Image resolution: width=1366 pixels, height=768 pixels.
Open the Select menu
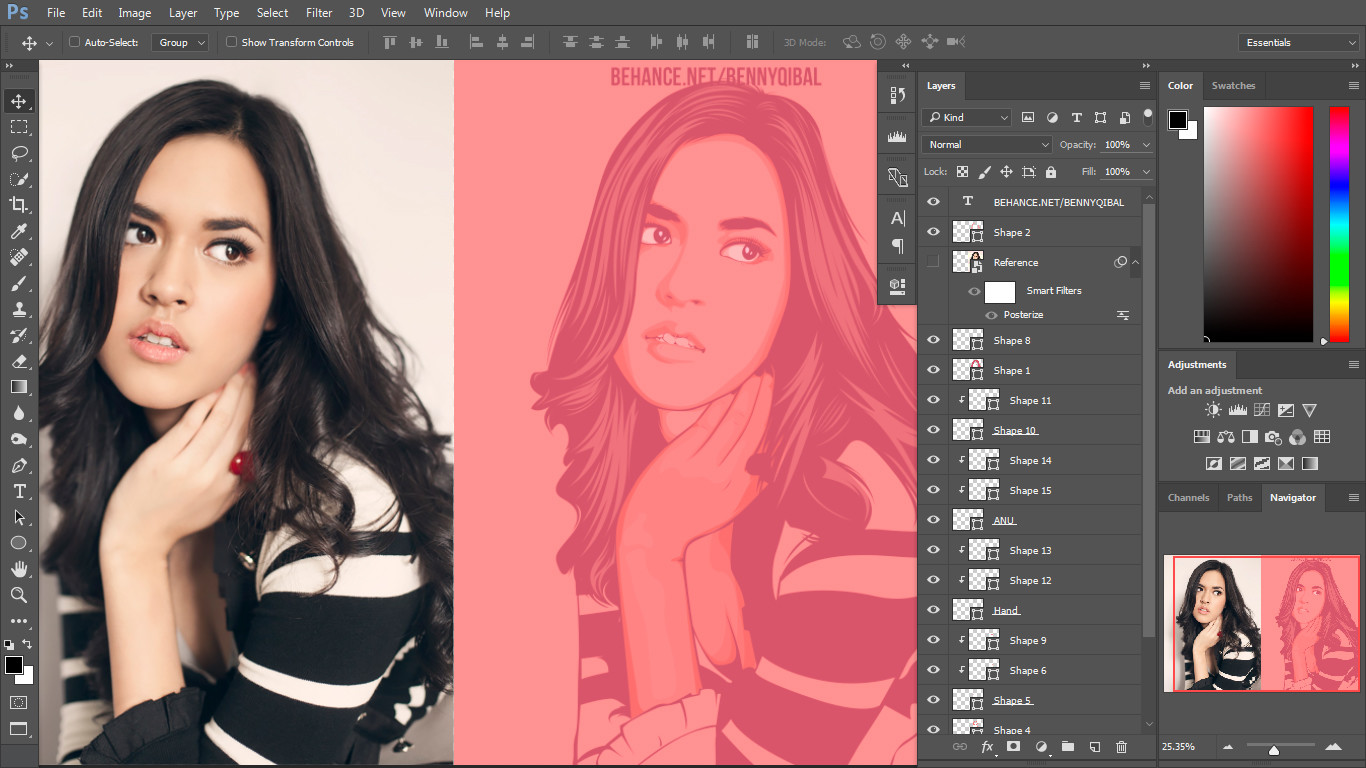click(272, 13)
